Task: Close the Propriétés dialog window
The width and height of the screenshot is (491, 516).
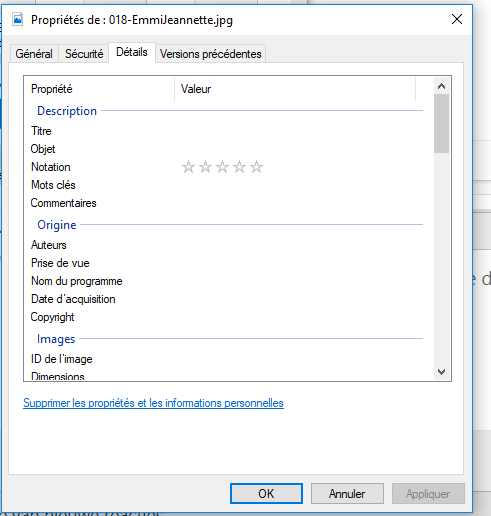Action: [457, 19]
